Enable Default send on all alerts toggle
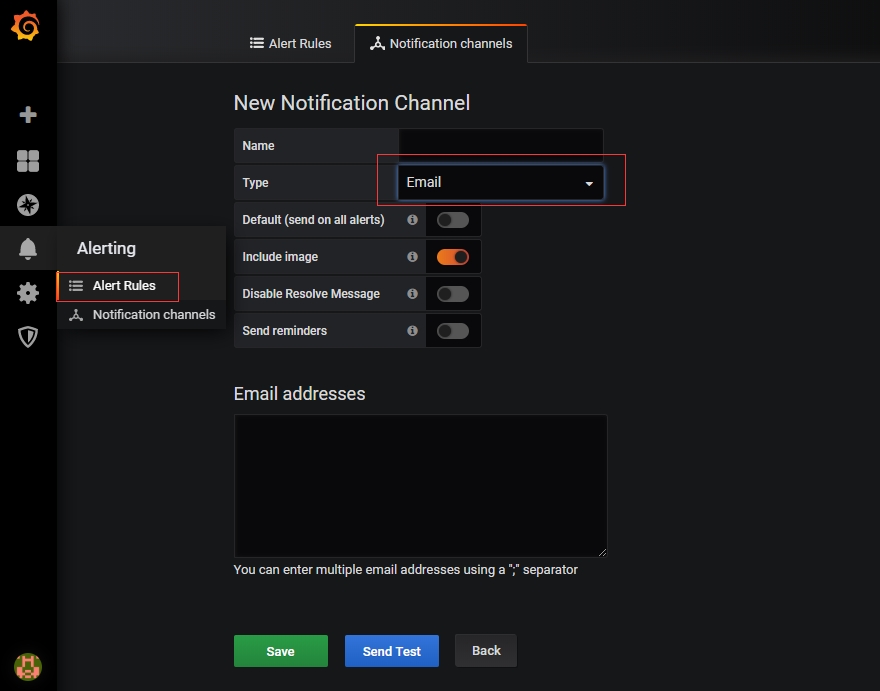880x691 pixels. pyautogui.click(x=453, y=220)
